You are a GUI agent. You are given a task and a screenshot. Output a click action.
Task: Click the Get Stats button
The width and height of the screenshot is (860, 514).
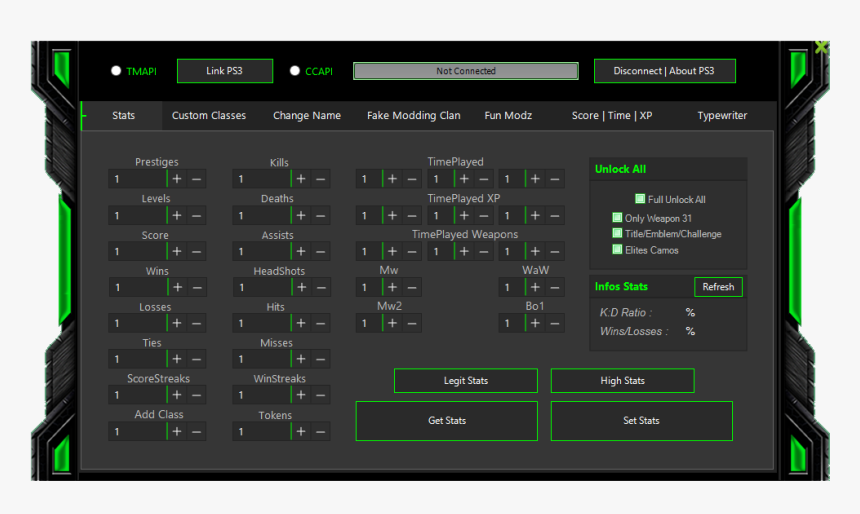pyautogui.click(x=446, y=421)
